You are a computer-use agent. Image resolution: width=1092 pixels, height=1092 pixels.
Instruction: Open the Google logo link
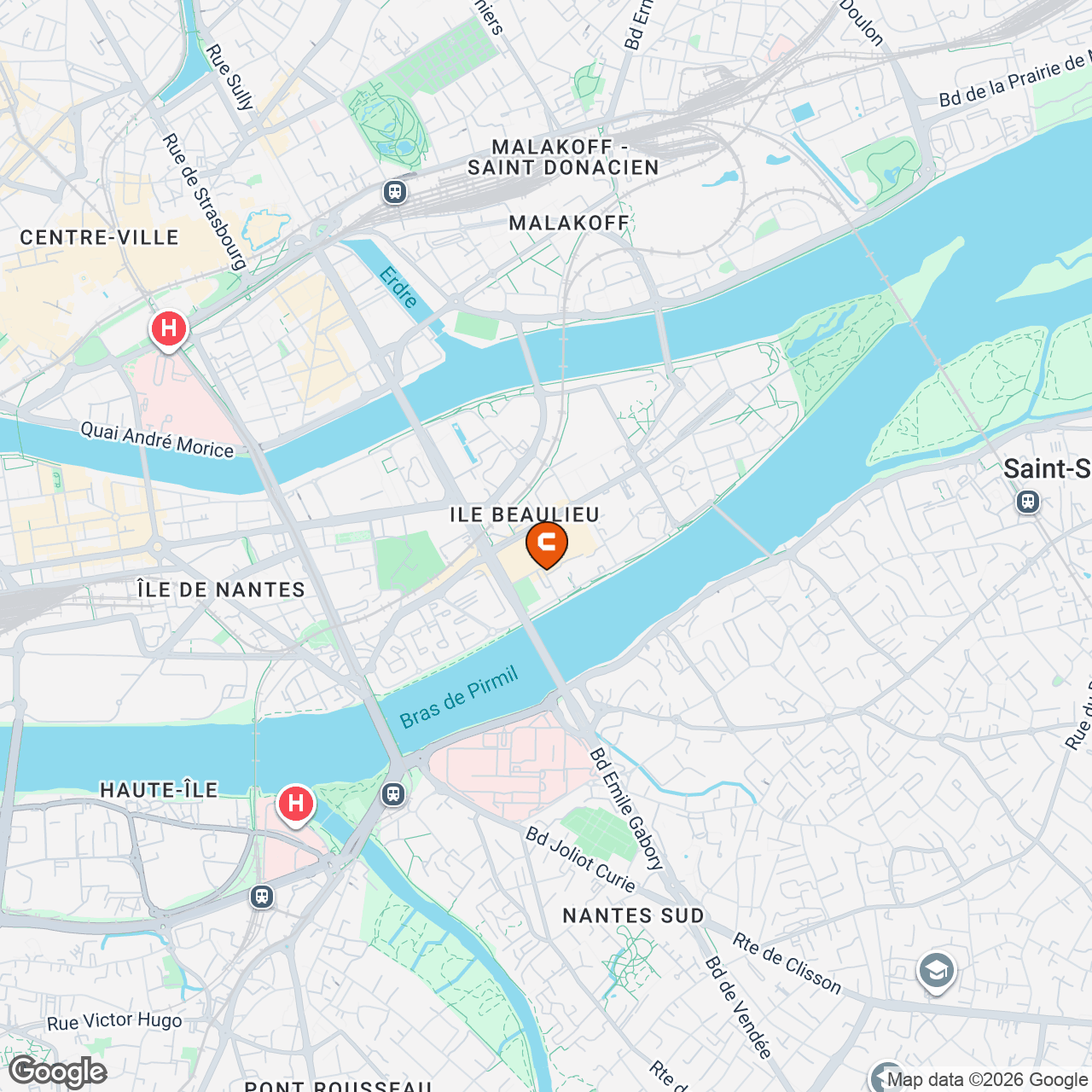(x=58, y=1072)
